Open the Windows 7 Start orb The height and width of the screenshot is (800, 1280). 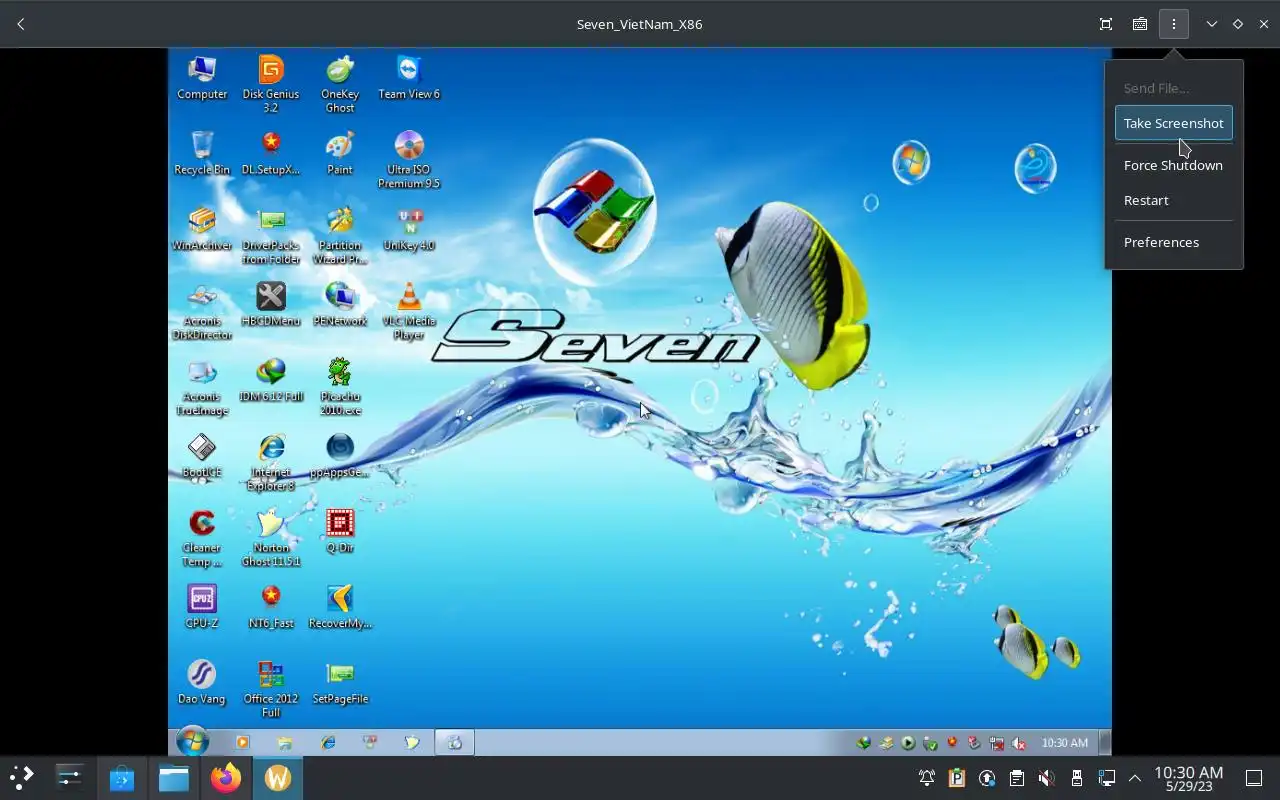pyautogui.click(x=192, y=742)
